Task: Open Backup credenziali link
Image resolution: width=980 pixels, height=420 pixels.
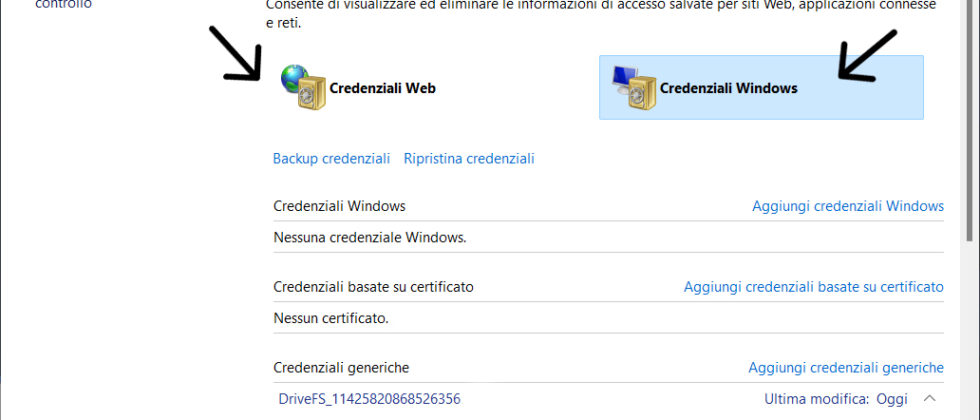Action: point(331,158)
